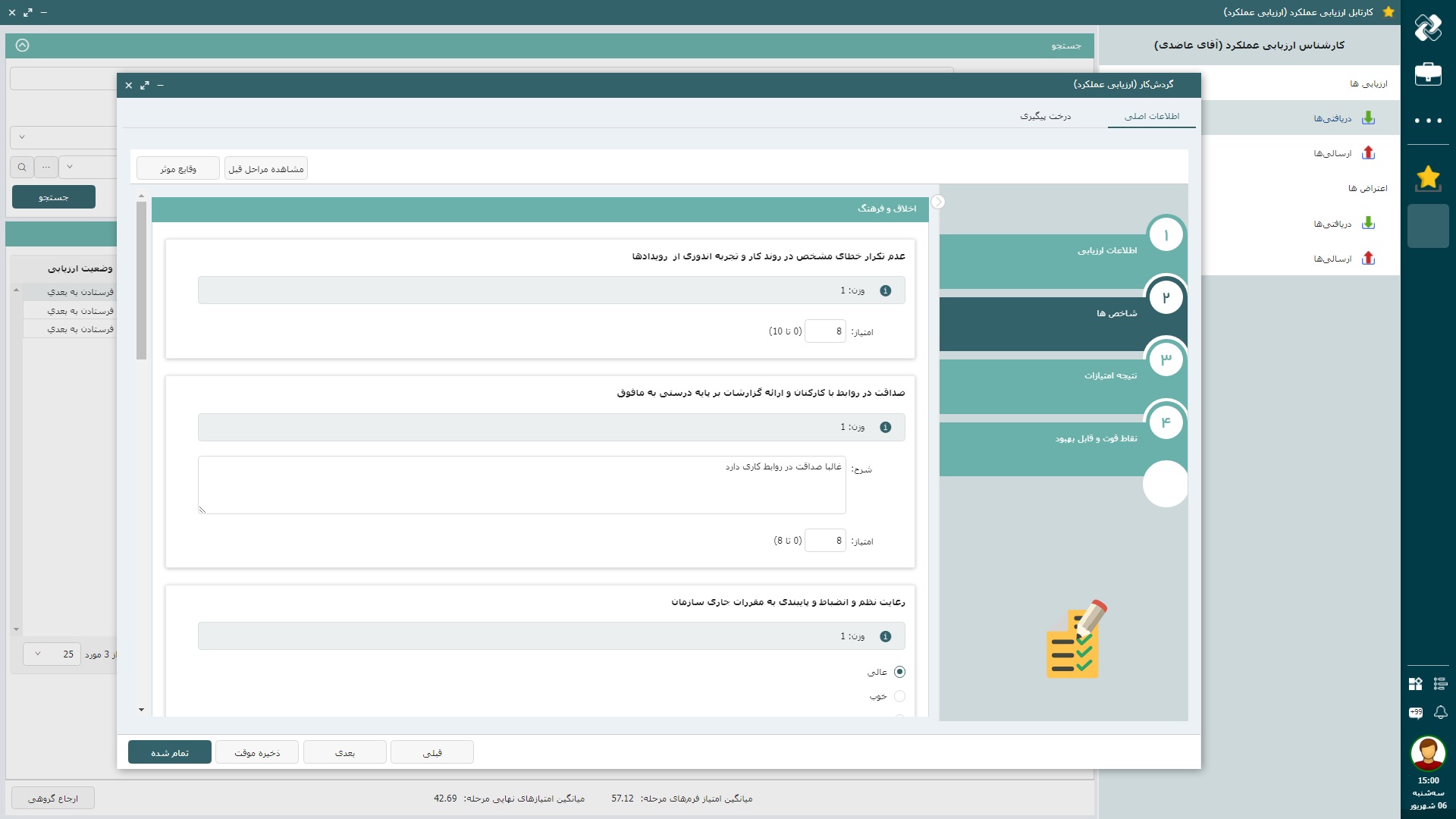Click the تمام شده button
The height and width of the screenshot is (819, 1456).
point(170,752)
